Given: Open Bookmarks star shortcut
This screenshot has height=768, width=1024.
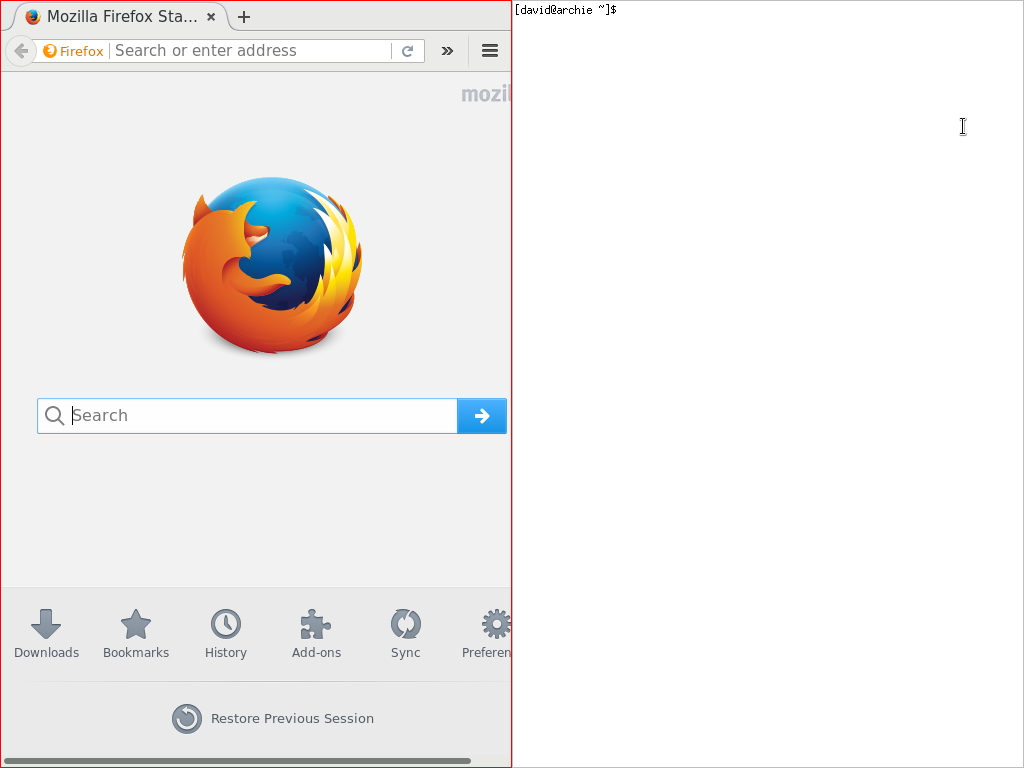Looking at the screenshot, I should point(136,633).
